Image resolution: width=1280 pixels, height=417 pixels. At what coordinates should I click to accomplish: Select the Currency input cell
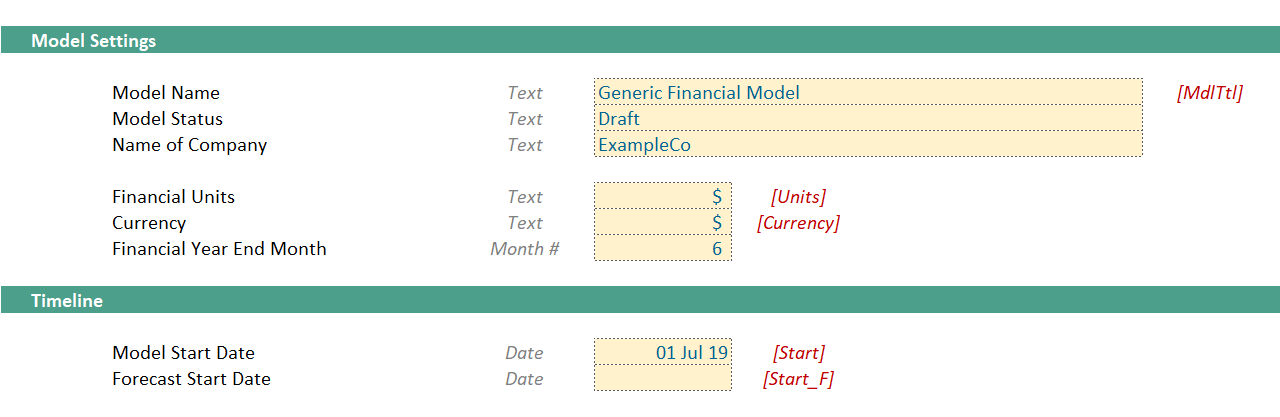pyautogui.click(x=663, y=222)
